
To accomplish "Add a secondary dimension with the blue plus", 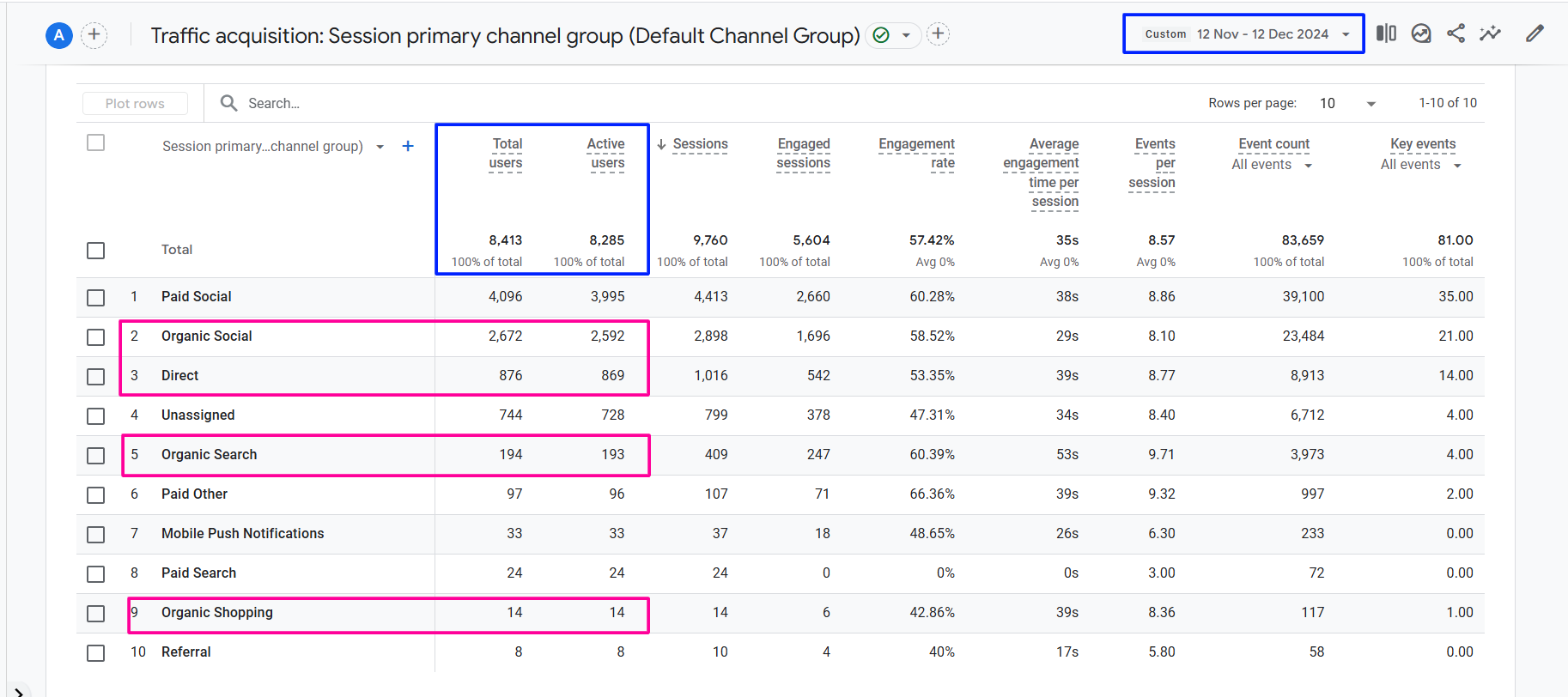I will tap(408, 146).
